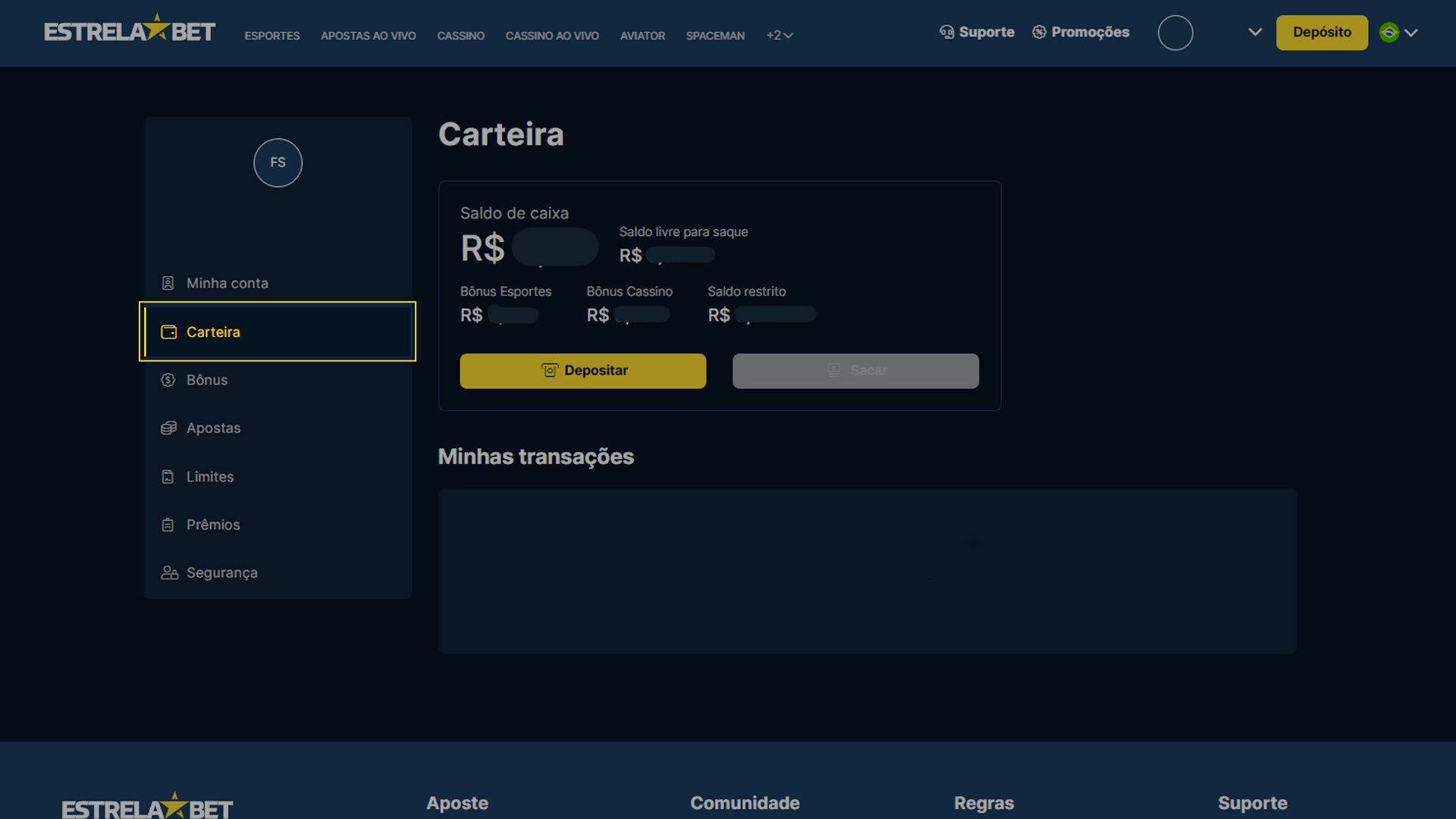This screenshot has width=1456, height=819.
Task: Click the Carteira wallet icon in sidebar
Action: [x=168, y=332]
